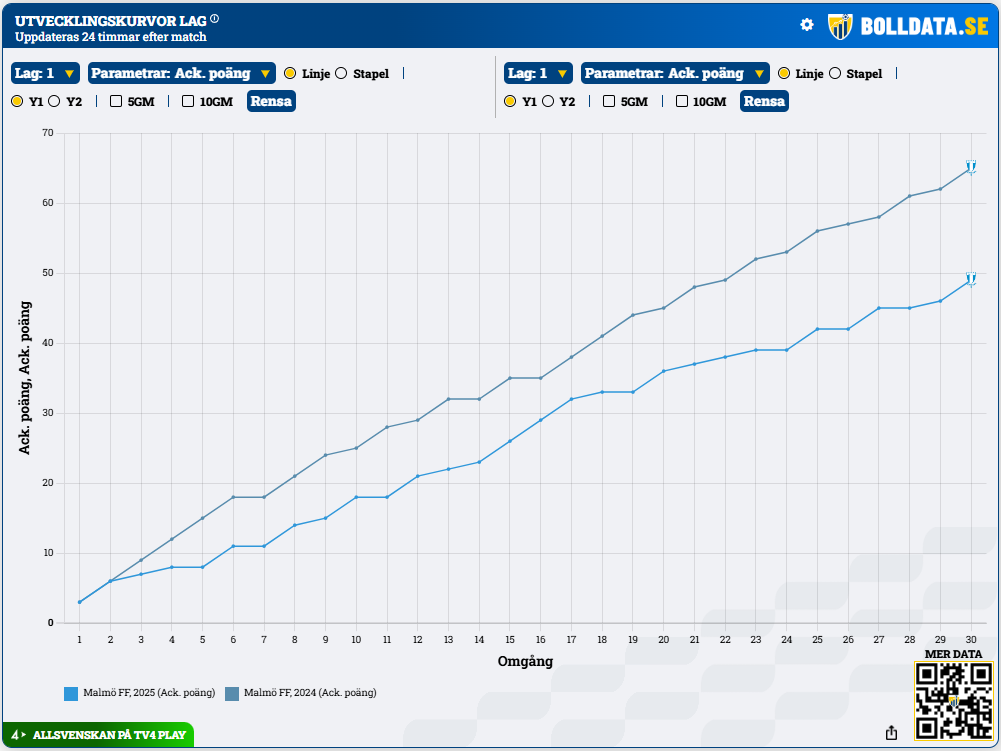Click the Bolldata.se shield logo
1001x751 pixels.
click(840, 26)
